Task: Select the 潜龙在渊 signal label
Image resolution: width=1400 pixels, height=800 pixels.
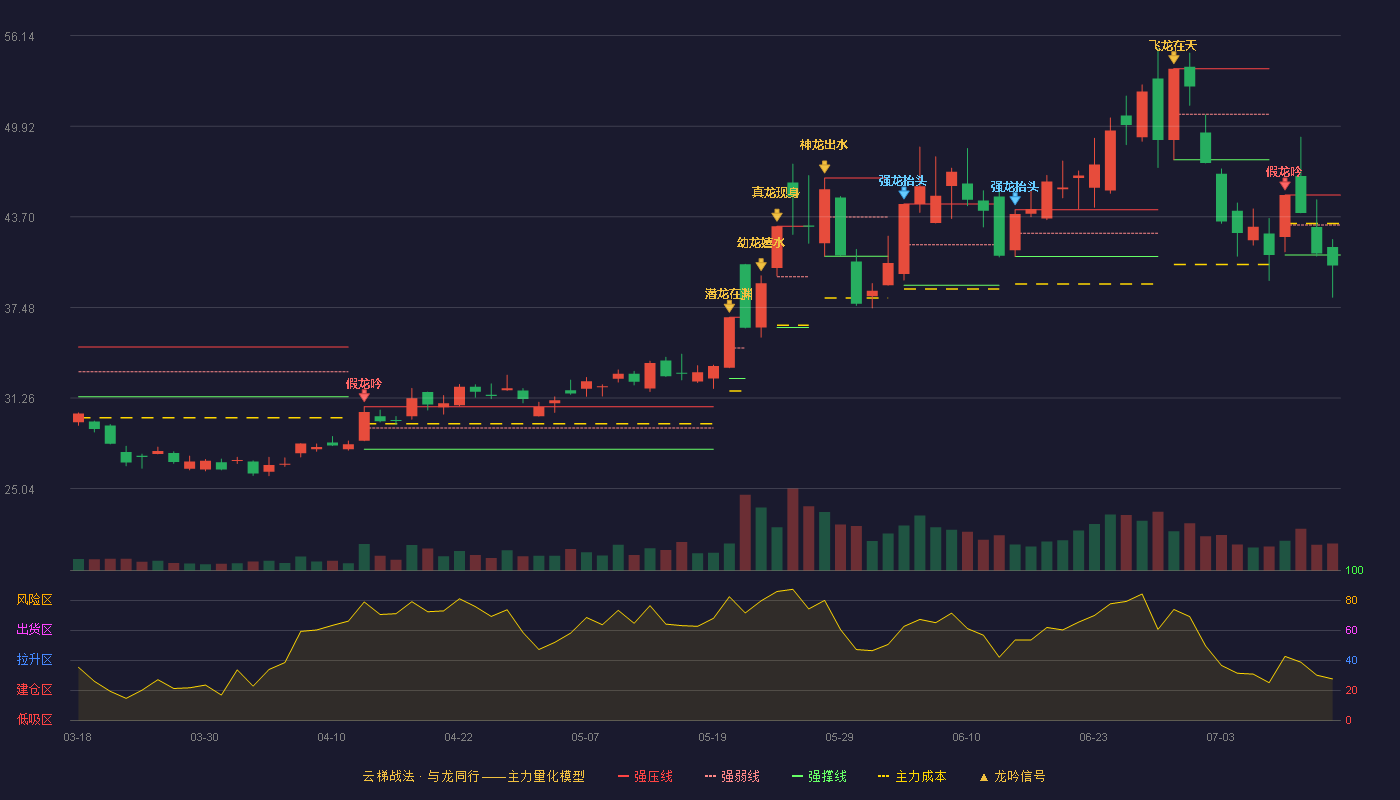Action: (x=729, y=293)
